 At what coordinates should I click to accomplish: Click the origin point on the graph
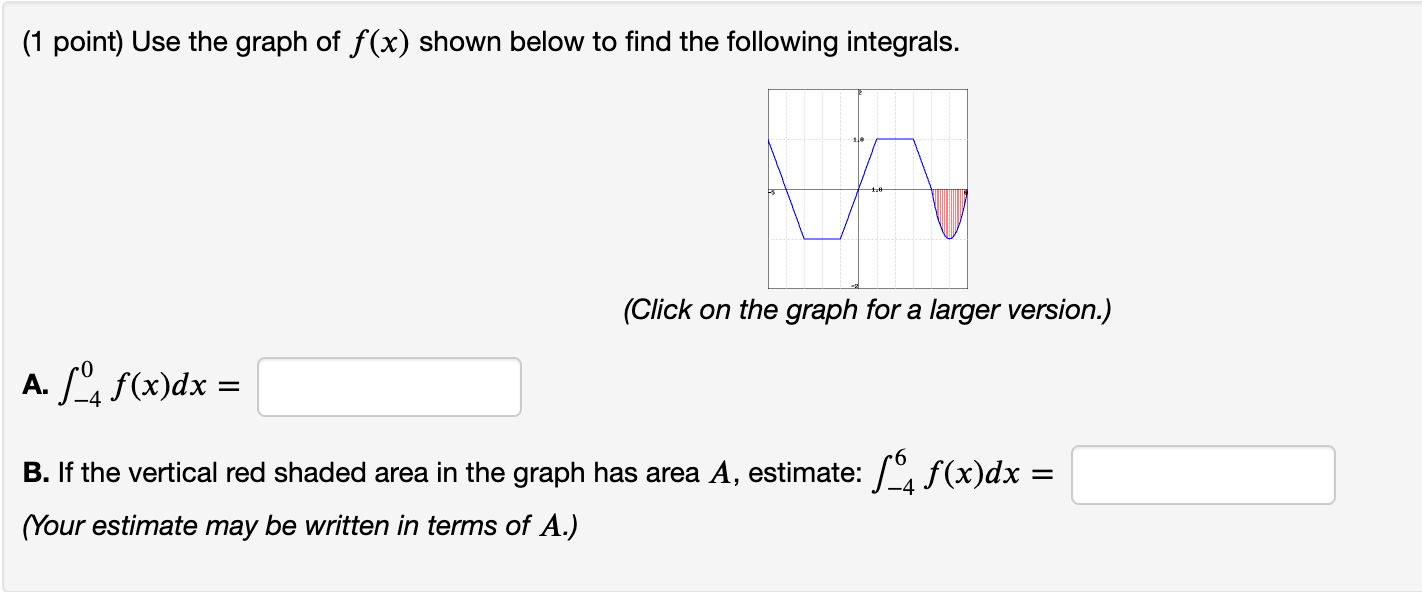click(x=858, y=189)
